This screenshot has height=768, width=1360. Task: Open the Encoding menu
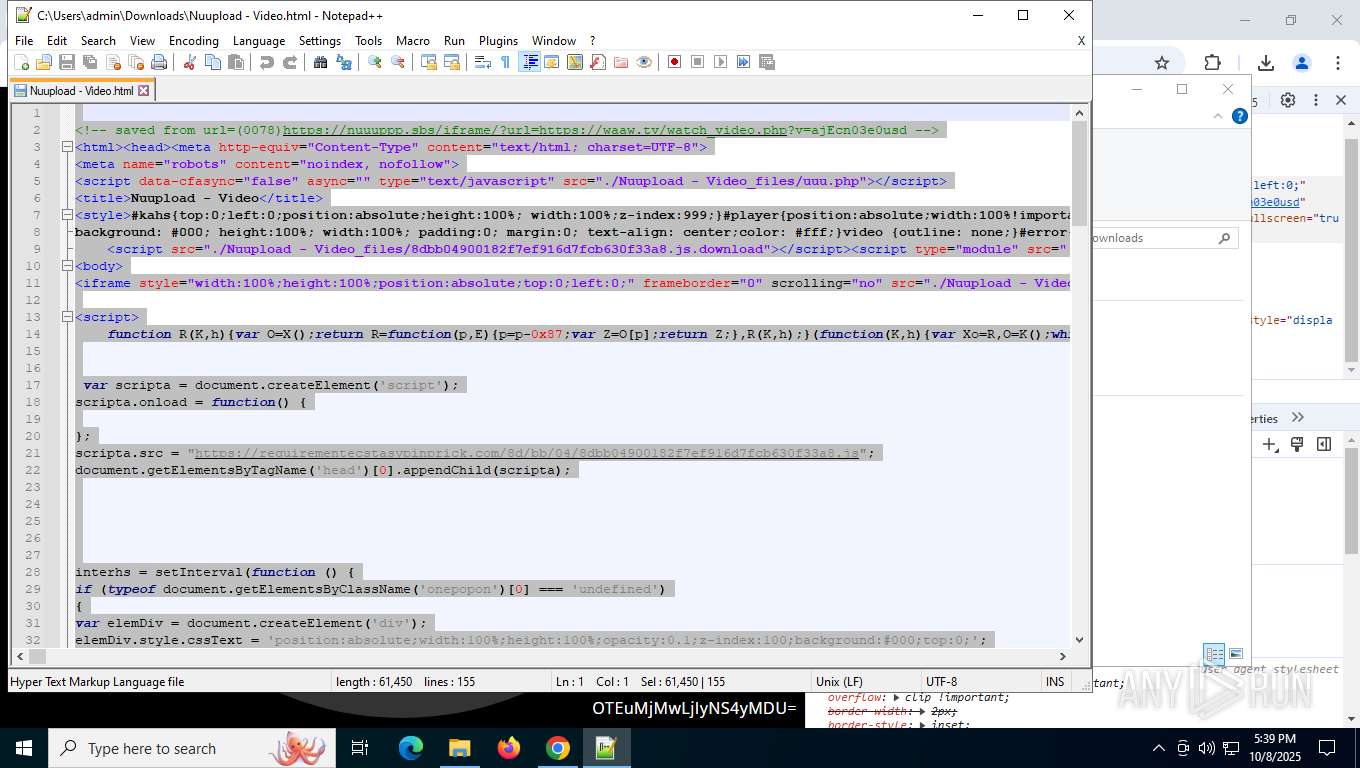[193, 41]
